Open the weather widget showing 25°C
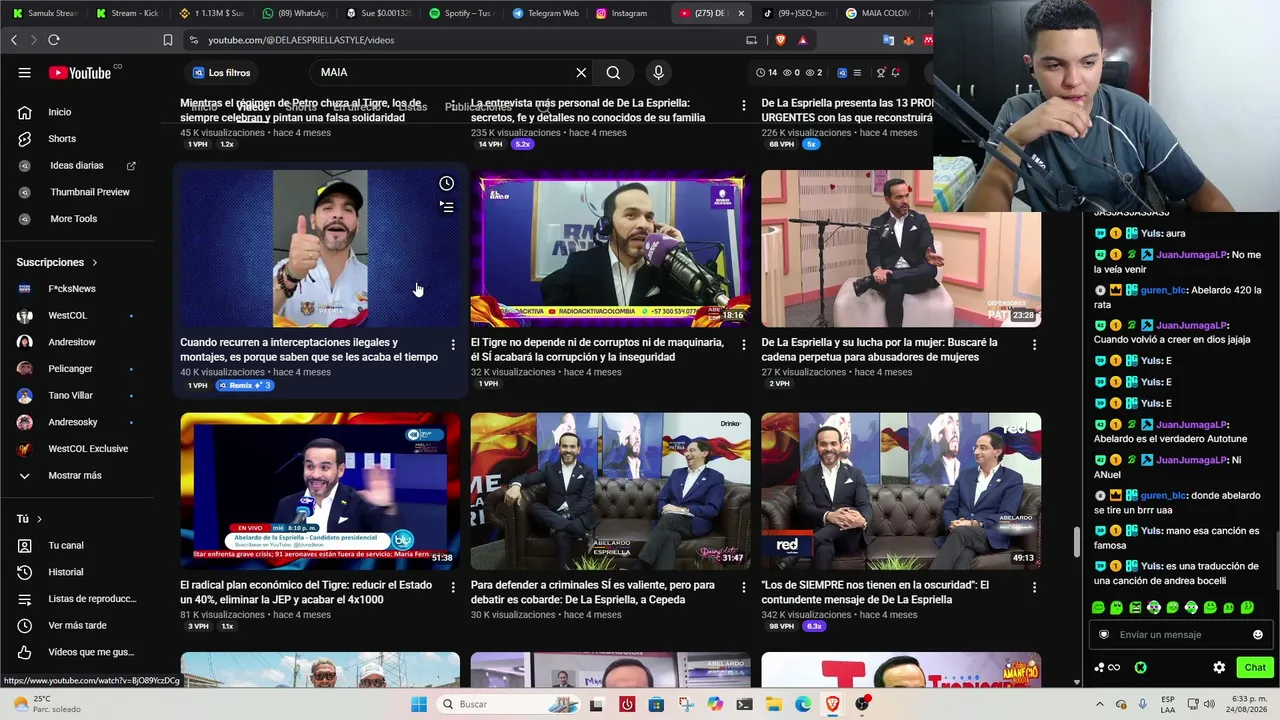The height and width of the screenshot is (720, 1280). (48, 704)
